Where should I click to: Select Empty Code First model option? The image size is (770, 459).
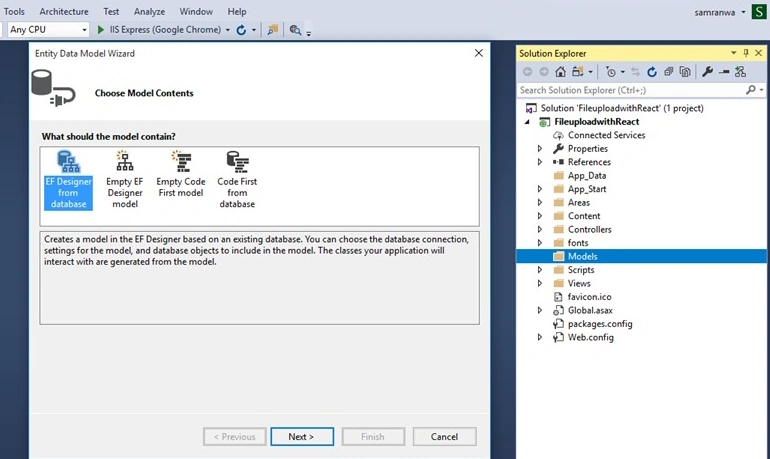point(181,174)
